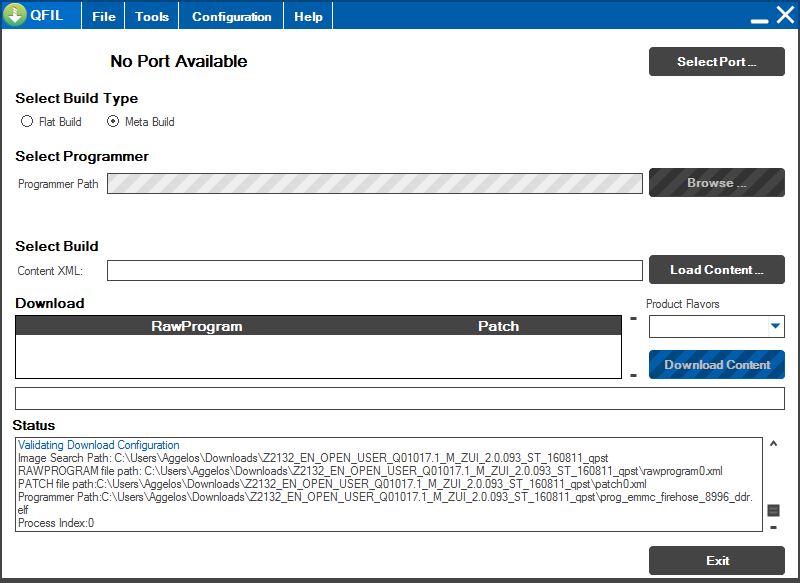Click the 'Validating Download Configuration' status line
800x583 pixels.
point(98,445)
